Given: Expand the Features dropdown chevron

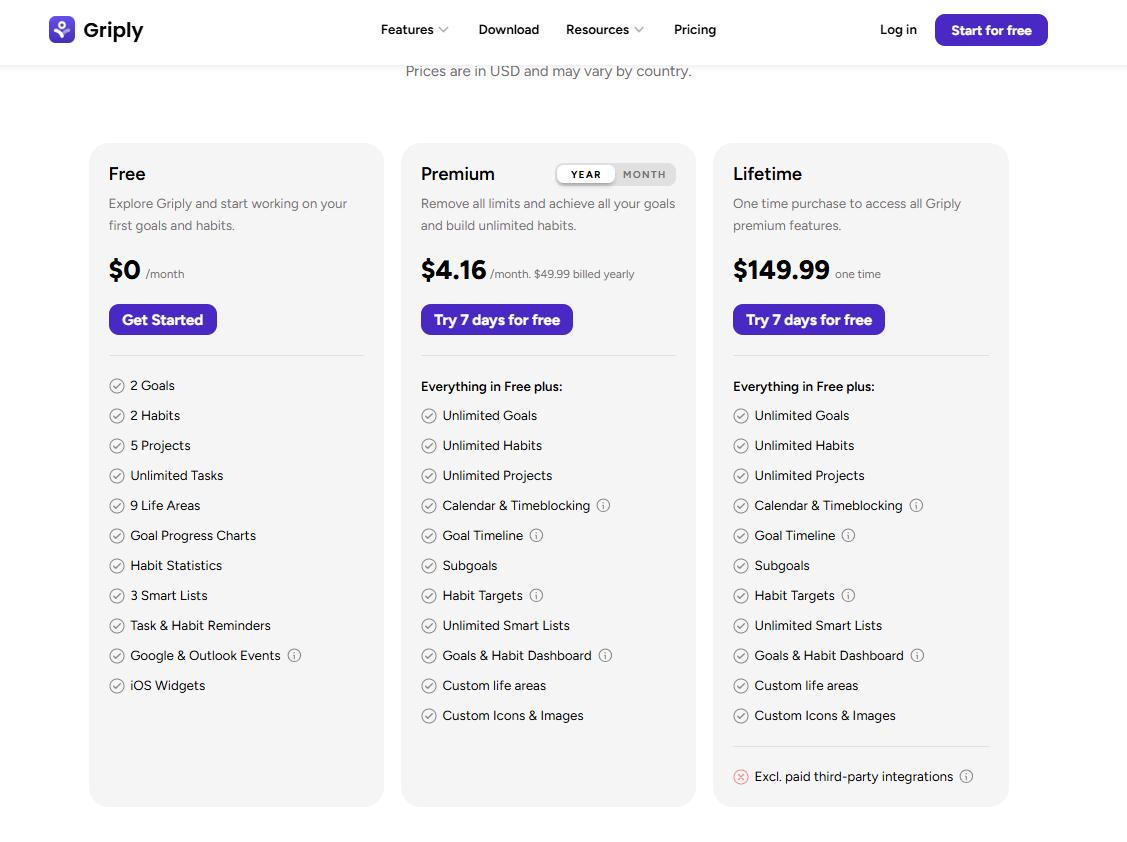Looking at the screenshot, I should (444, 29).
